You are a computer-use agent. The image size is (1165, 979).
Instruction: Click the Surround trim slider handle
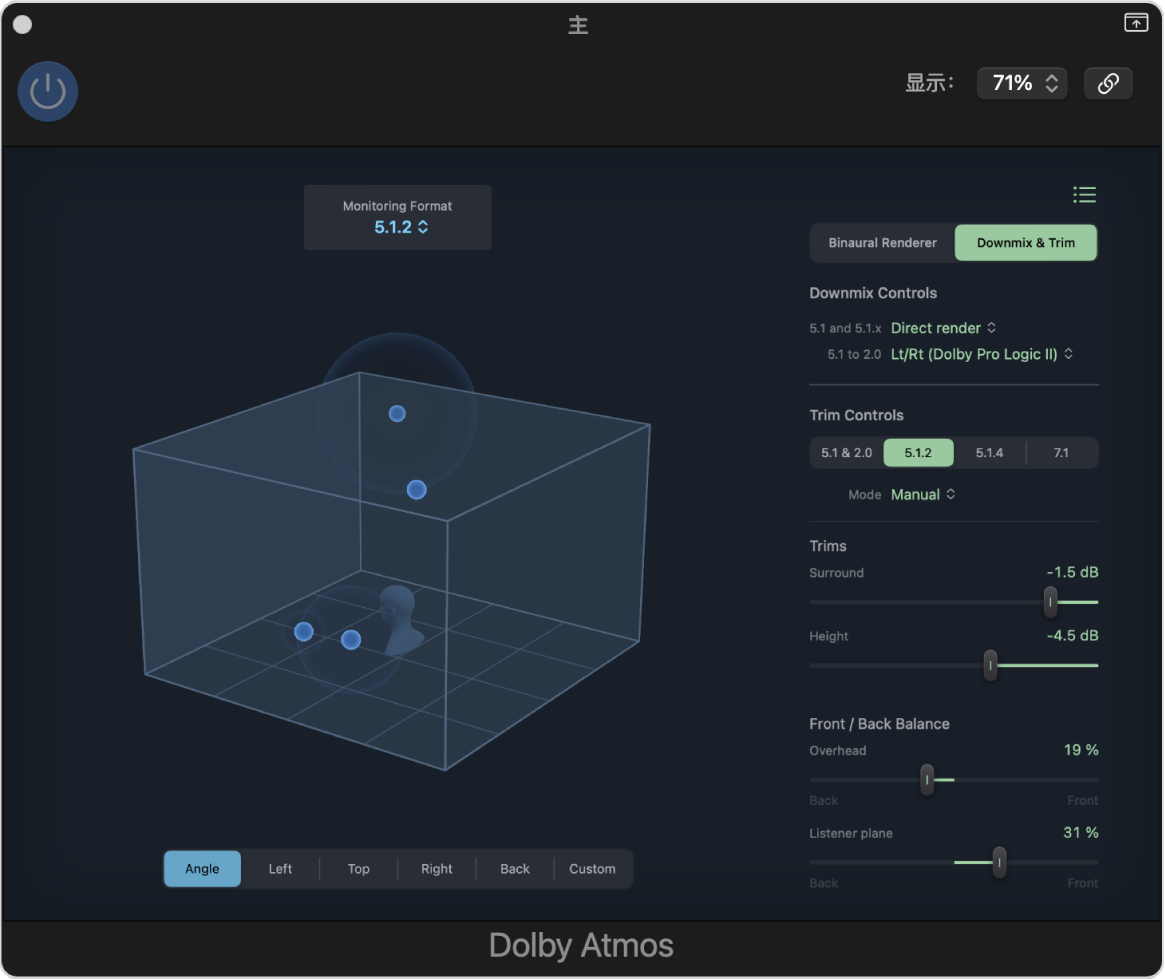(1050, 602)
